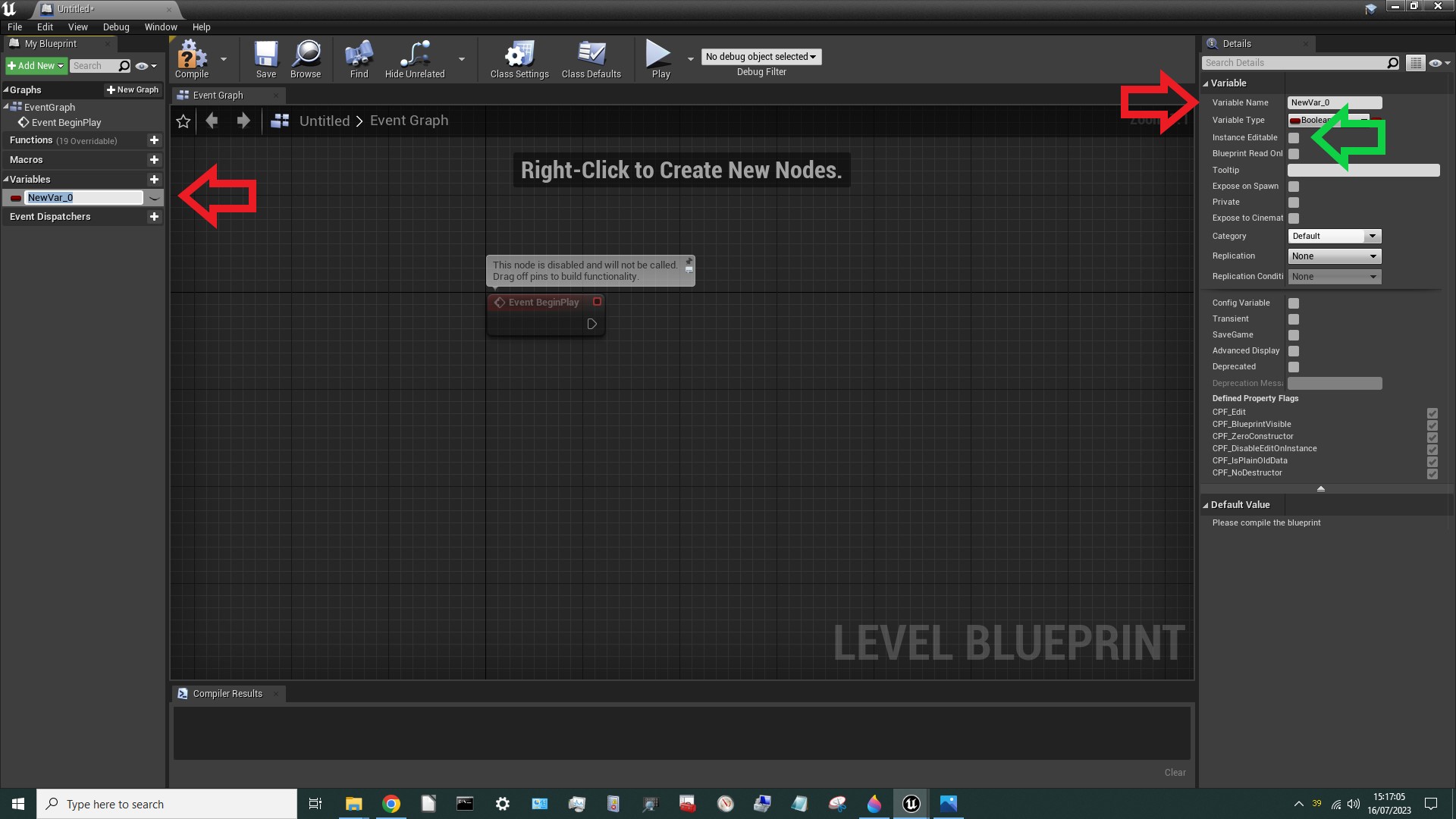Enable Expose on Spawn checkbox
This screenshot has height=819, width=1456.
click(1294, 187)
